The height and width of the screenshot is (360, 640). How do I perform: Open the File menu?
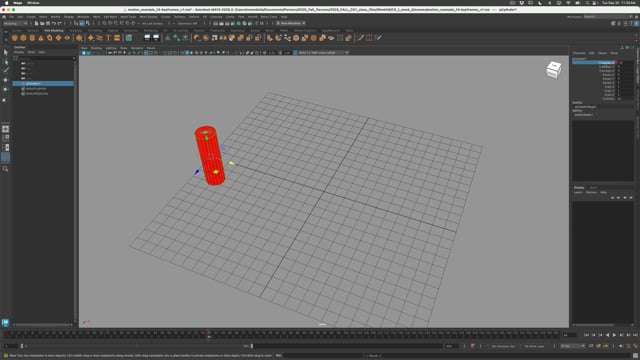(11, 17)
